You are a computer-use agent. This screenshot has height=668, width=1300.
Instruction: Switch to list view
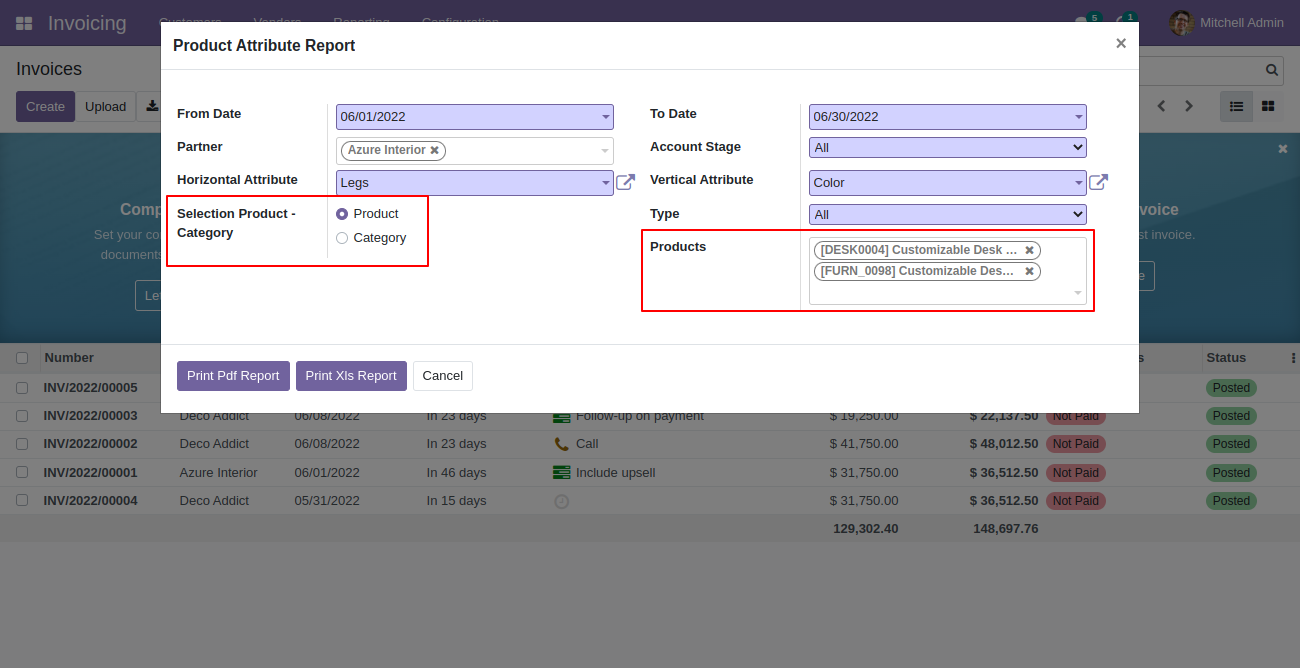point(1236,106)
